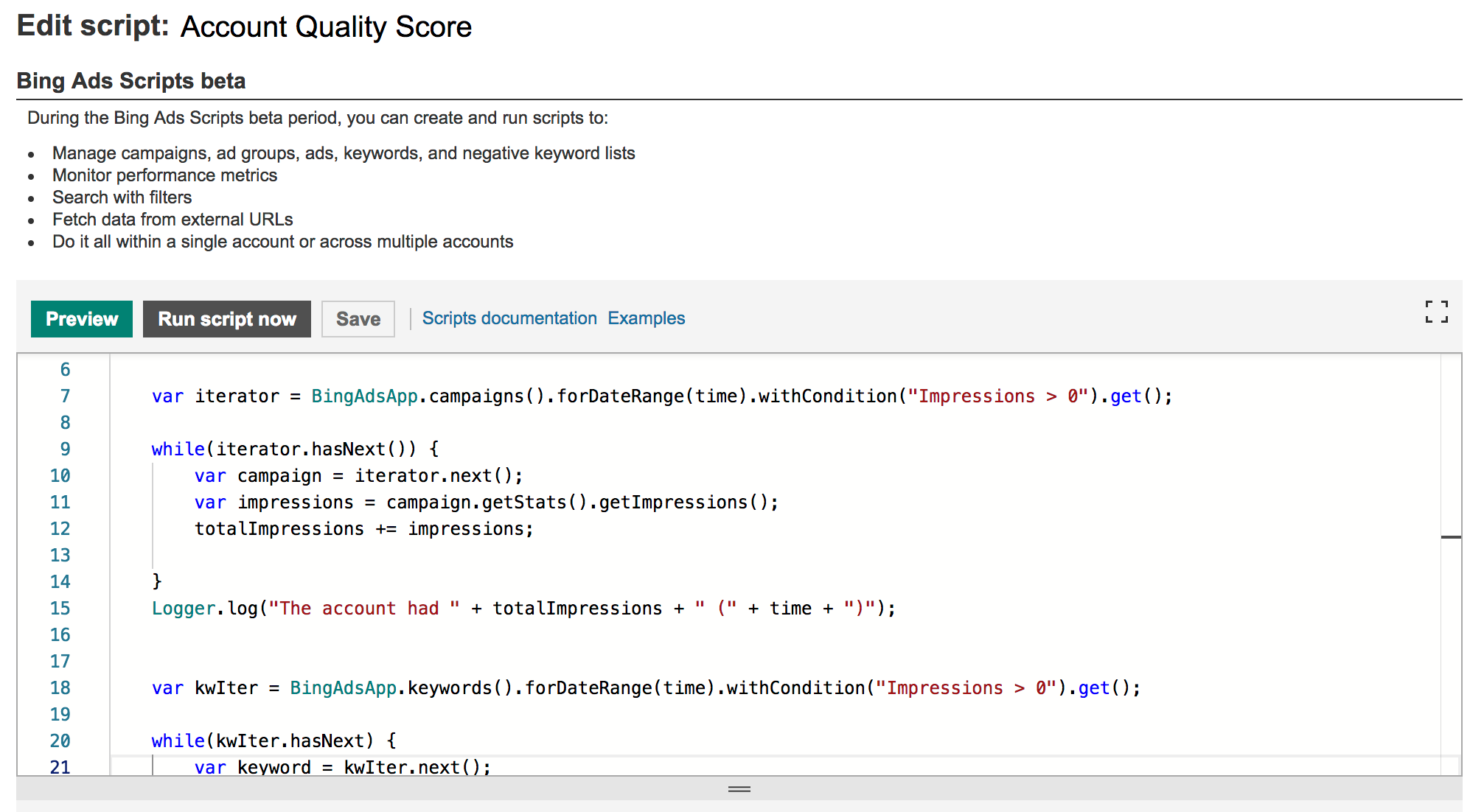Click the marker in the editor scrollbar
The height and width of the screenshot is (812, 1470).
coord(1451,537)
